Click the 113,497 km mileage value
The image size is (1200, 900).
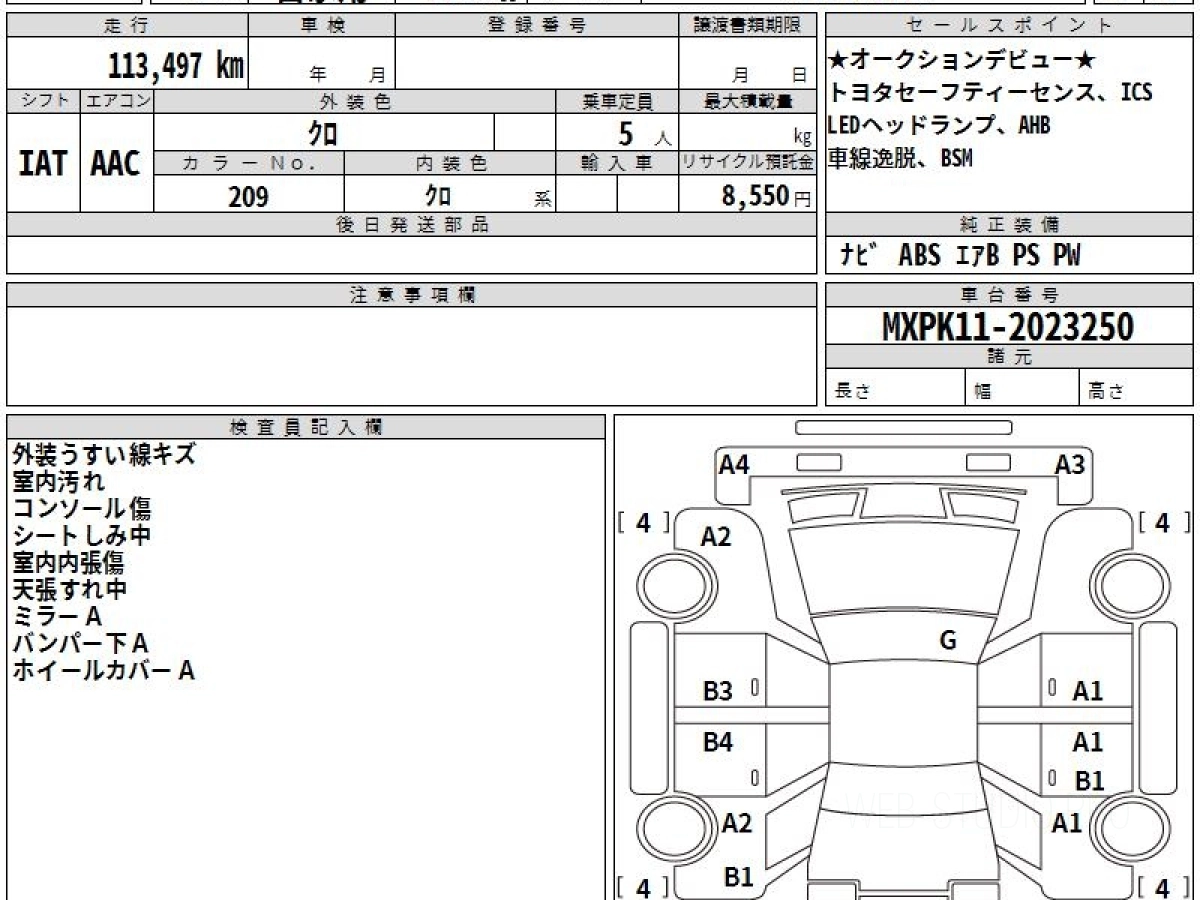175,67
